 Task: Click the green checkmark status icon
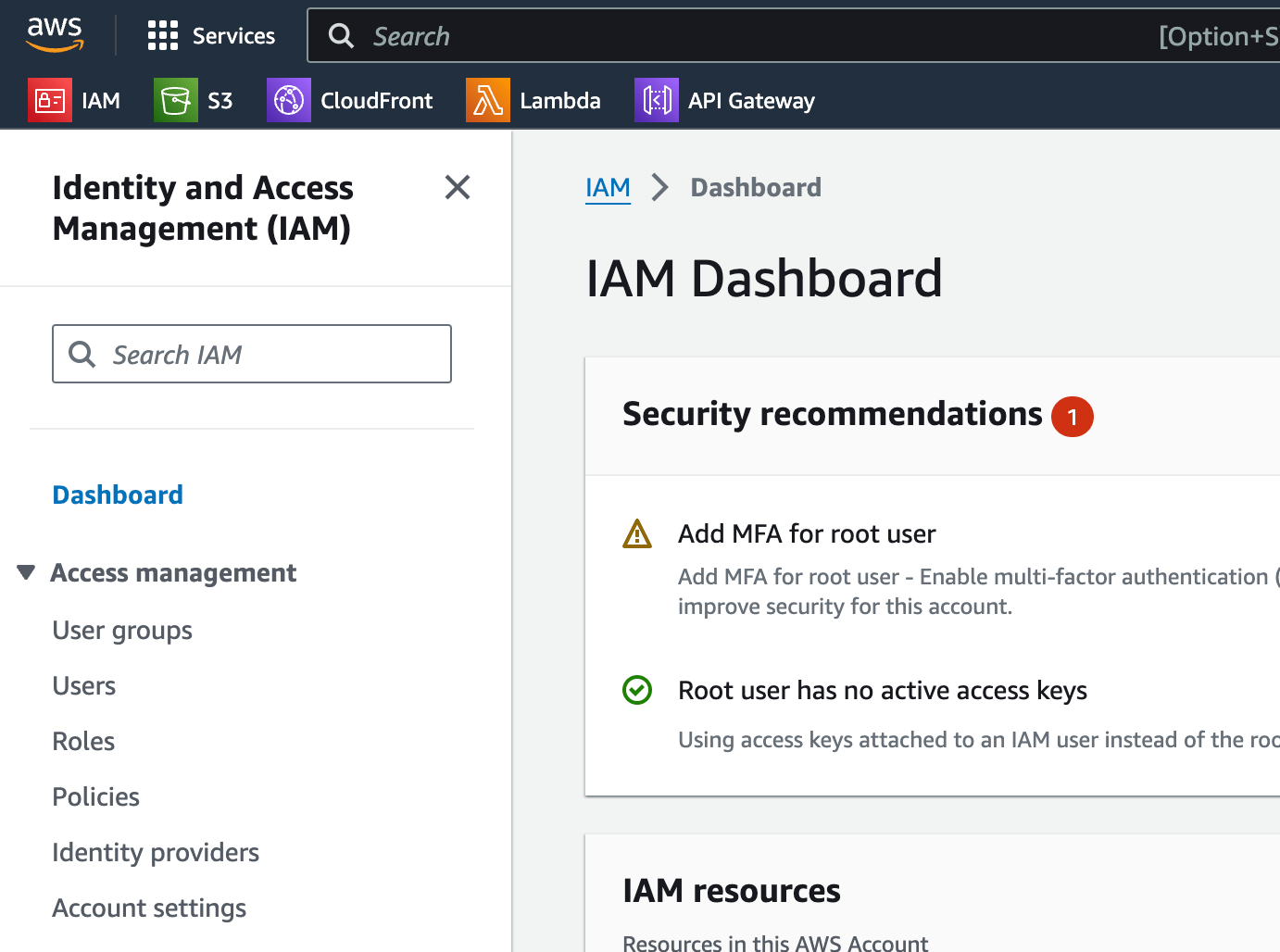coord(637,690)
